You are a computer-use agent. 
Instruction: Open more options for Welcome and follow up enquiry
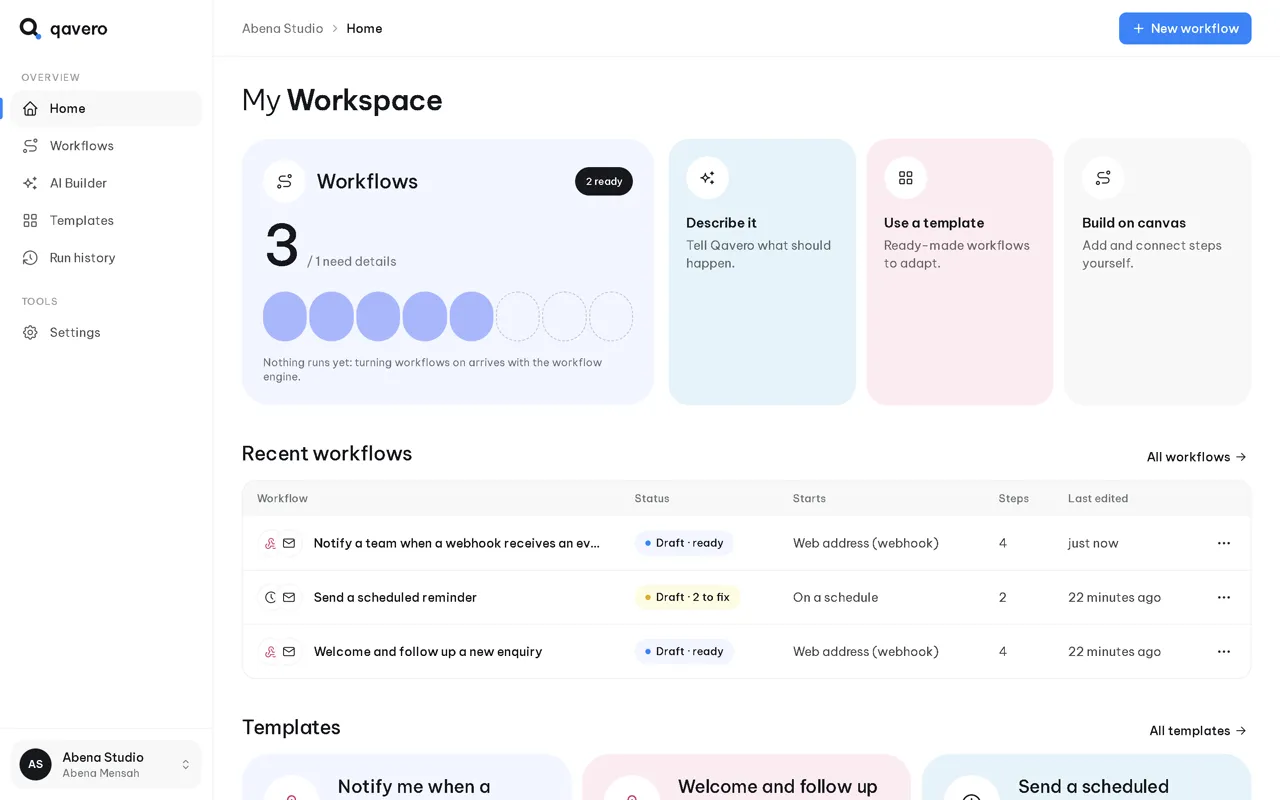pos(1224,651)
